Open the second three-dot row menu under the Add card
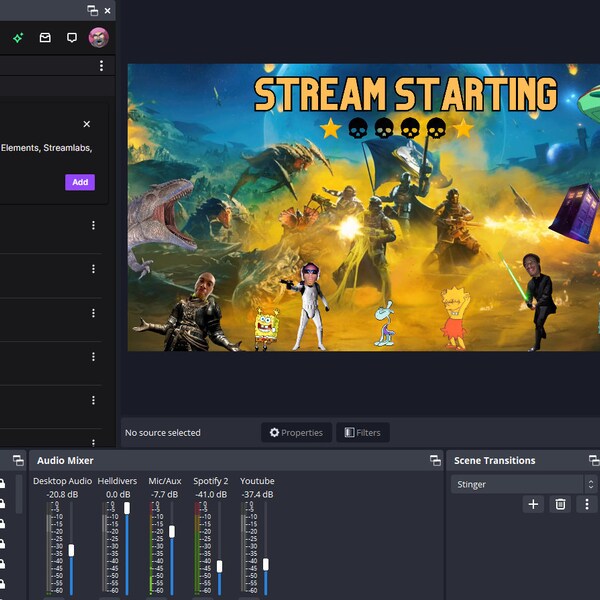This screenshot has width=600, height=600. pos(93,269)
